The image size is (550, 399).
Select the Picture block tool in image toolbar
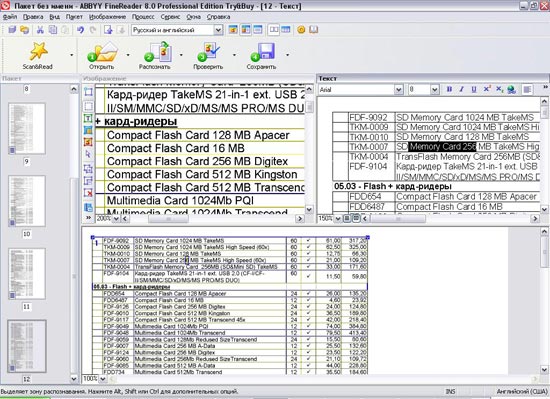click(x=88, y=142)
